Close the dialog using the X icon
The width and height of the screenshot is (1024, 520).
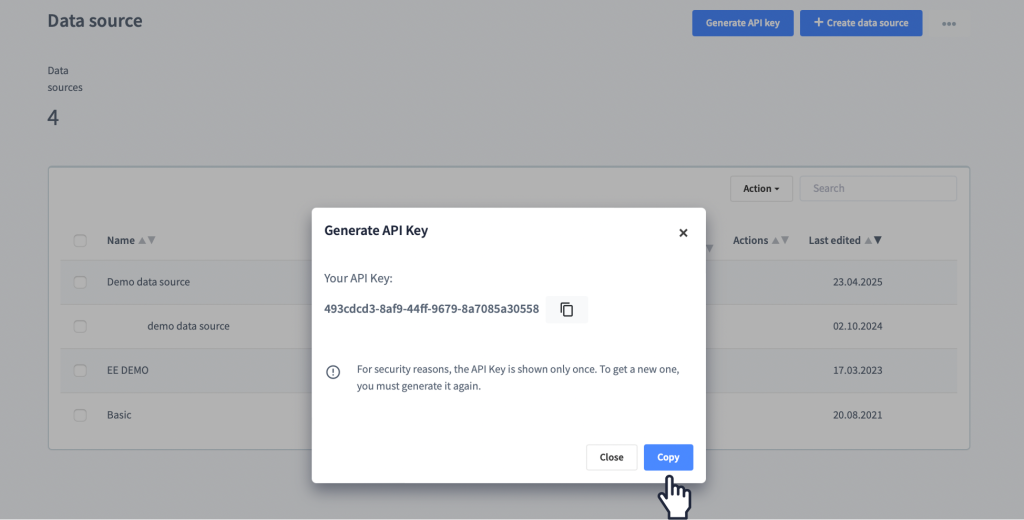point(683,233)
